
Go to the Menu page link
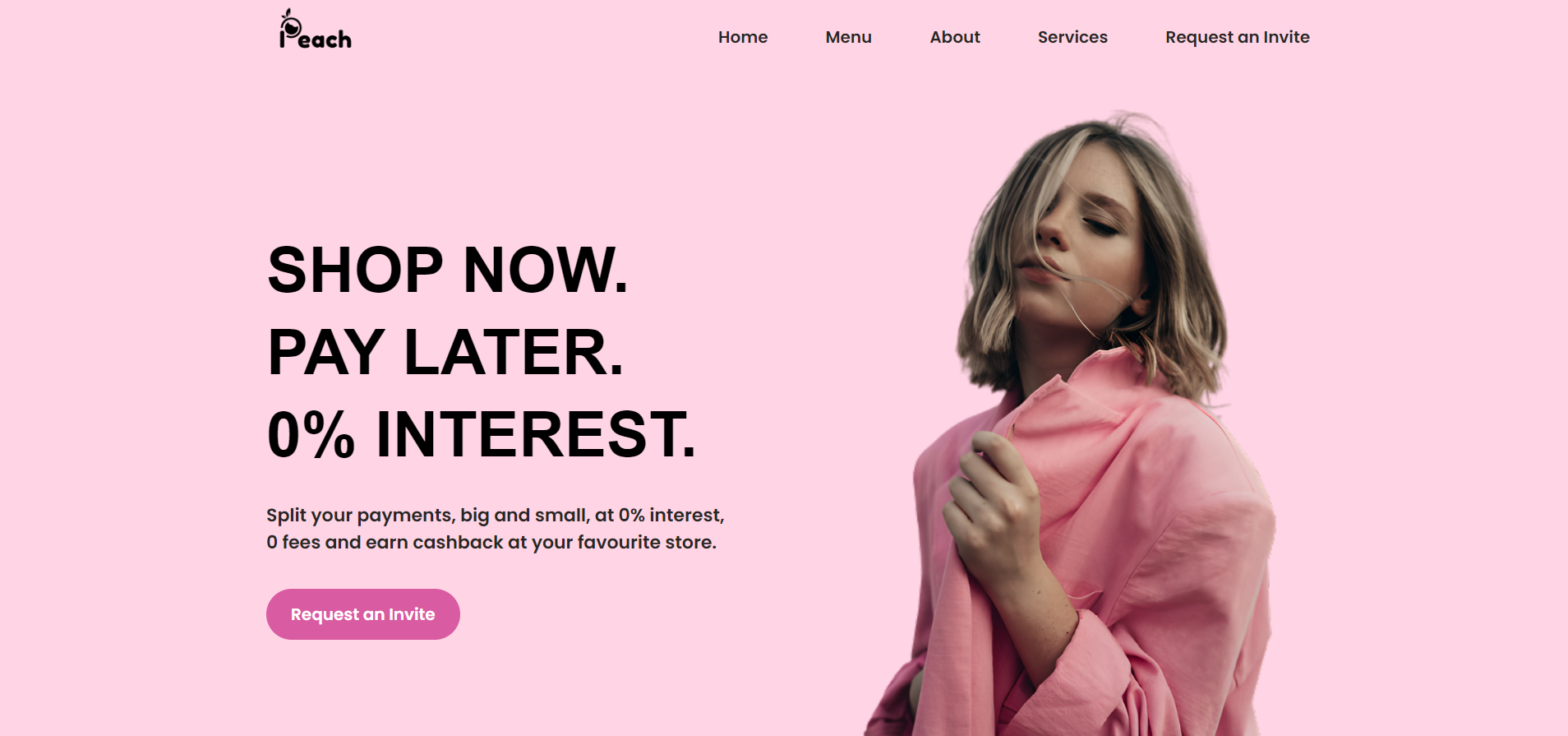tap(848, 37)
